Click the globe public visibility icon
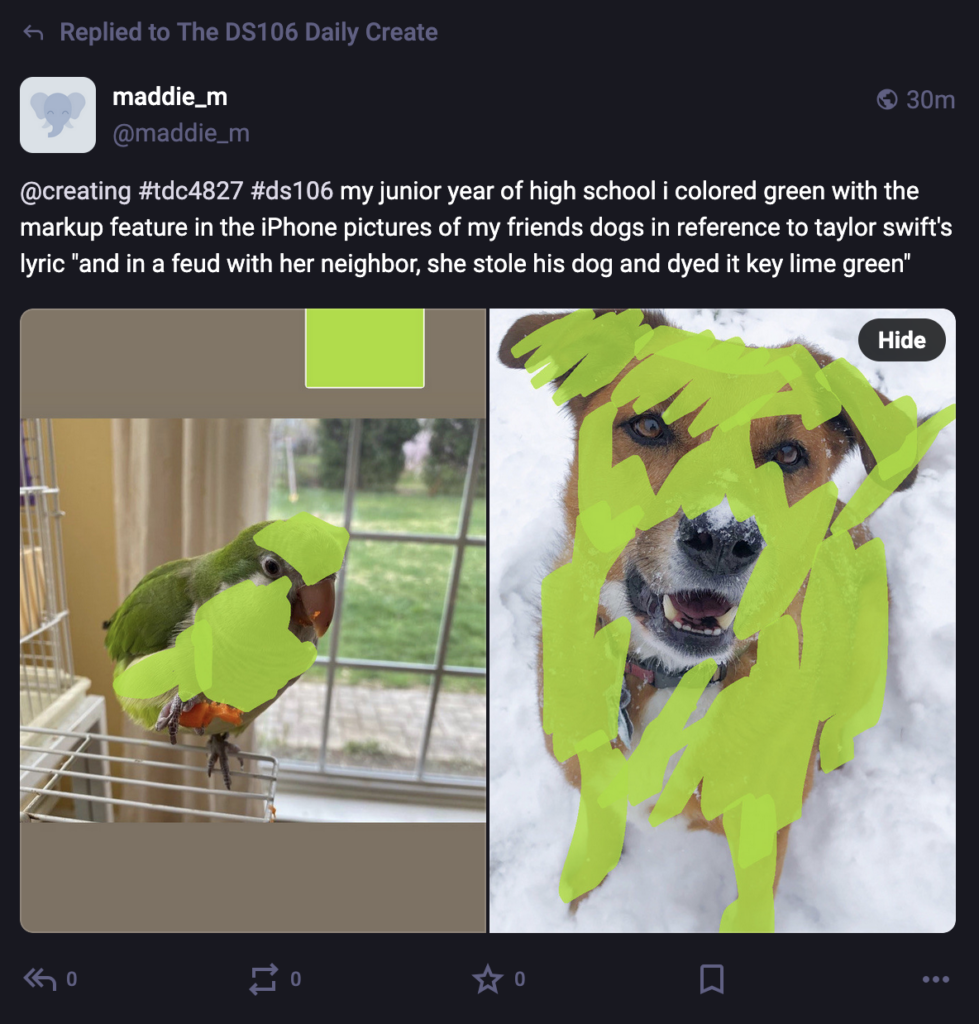Viewport: 979px width, 1024px height. [886, 99]
